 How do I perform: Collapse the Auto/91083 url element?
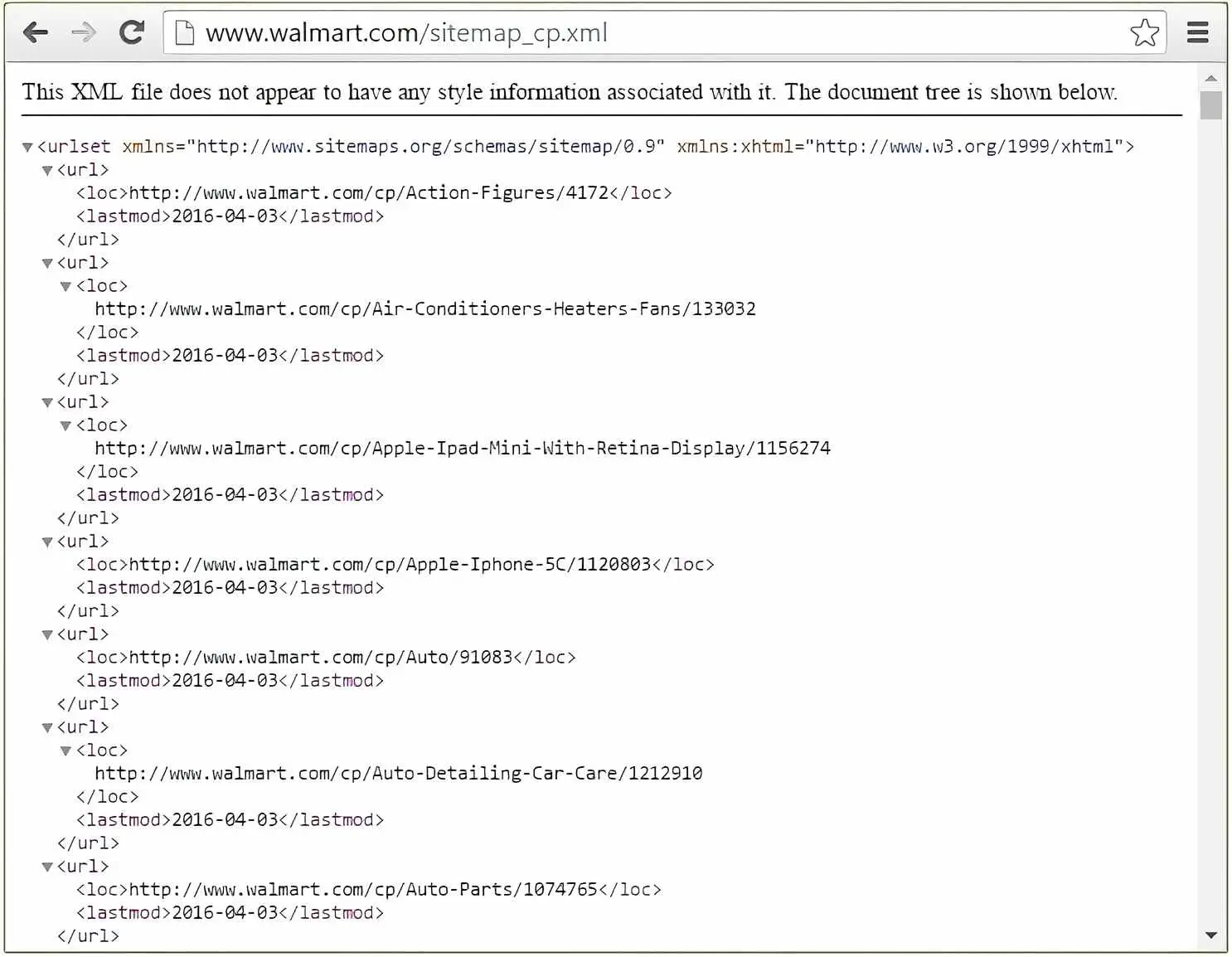[46, 634]
